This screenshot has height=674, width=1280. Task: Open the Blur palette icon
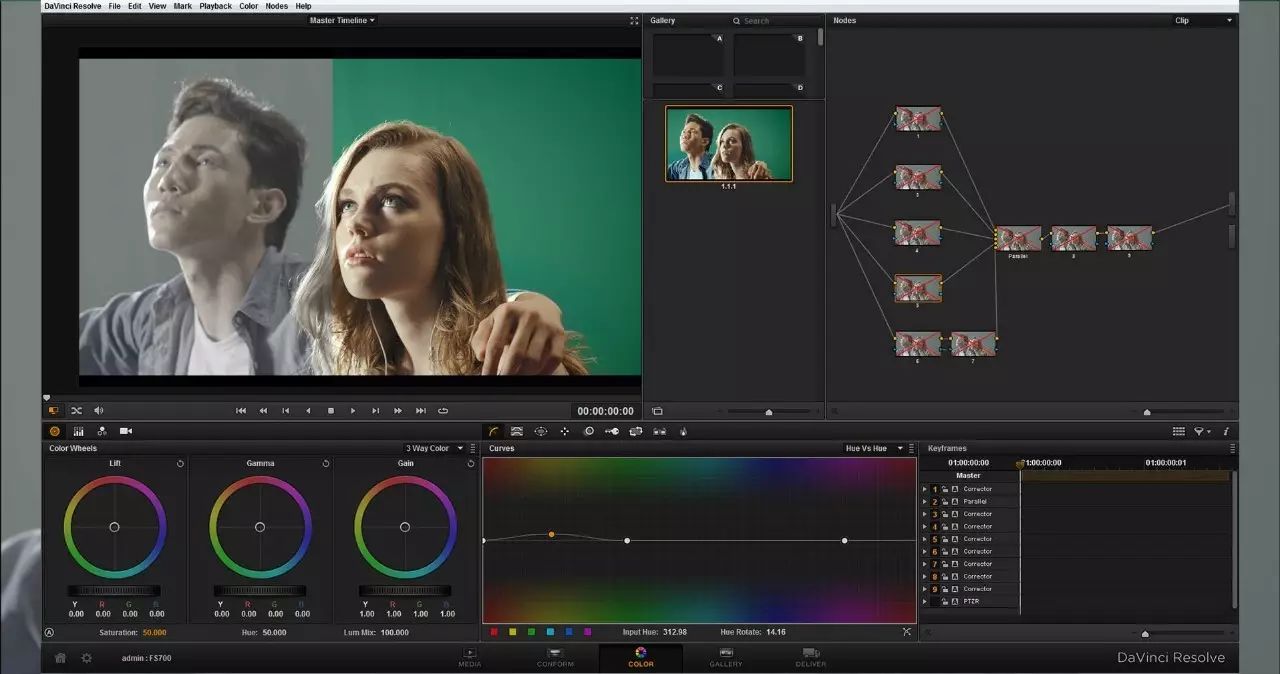(589, 431)
